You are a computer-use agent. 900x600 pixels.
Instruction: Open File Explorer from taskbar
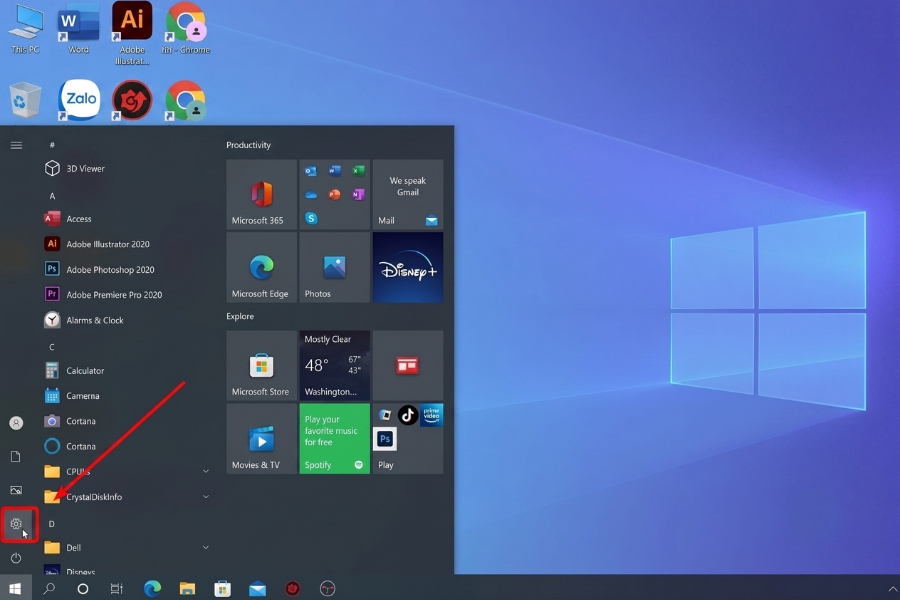pyautogui.click(x=187, y=589)
